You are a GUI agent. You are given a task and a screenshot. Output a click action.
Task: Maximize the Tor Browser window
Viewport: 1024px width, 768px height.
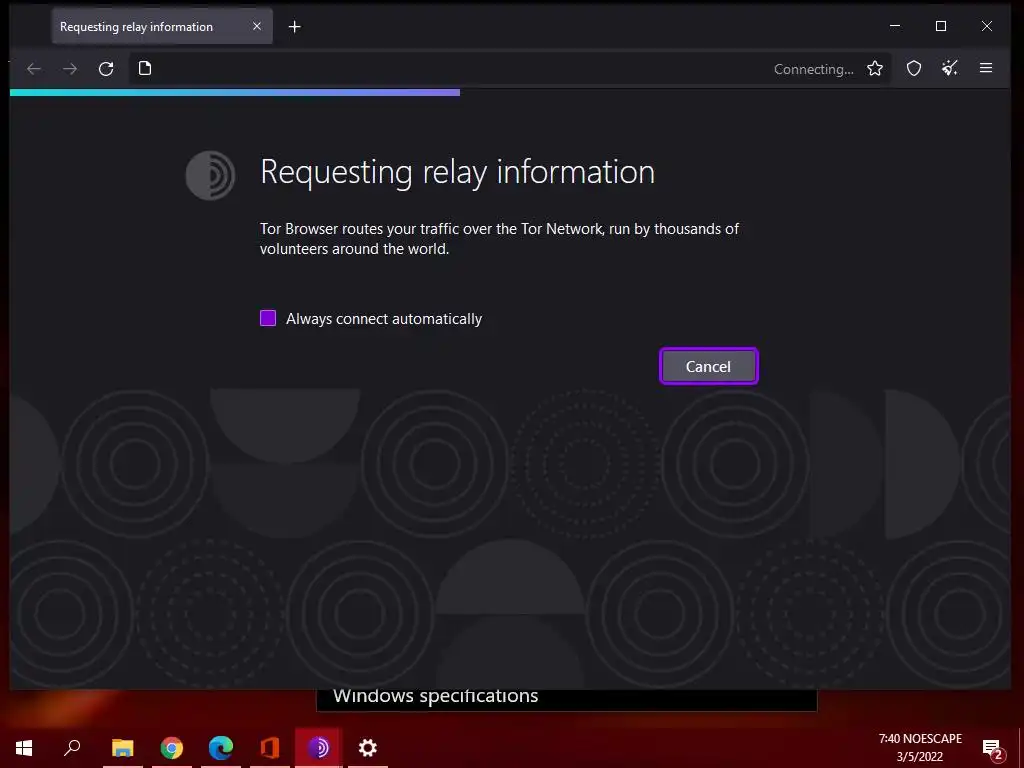[x=941, y=26]
